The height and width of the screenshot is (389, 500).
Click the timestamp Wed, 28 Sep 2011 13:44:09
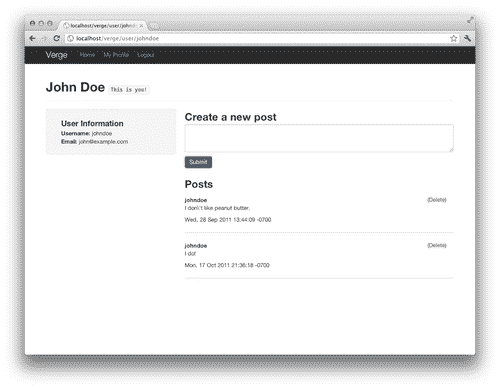pos(228,220)
